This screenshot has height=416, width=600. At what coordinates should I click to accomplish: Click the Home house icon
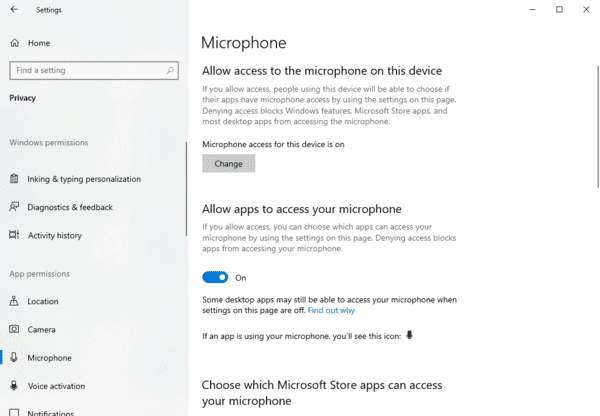click(15, 43)
